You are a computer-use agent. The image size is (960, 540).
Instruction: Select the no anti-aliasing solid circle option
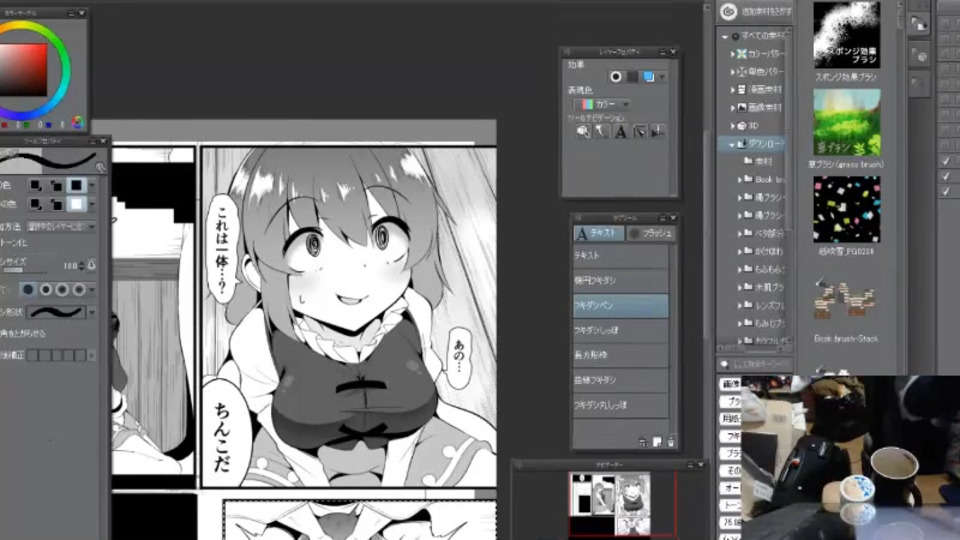(x=28, y=290)
